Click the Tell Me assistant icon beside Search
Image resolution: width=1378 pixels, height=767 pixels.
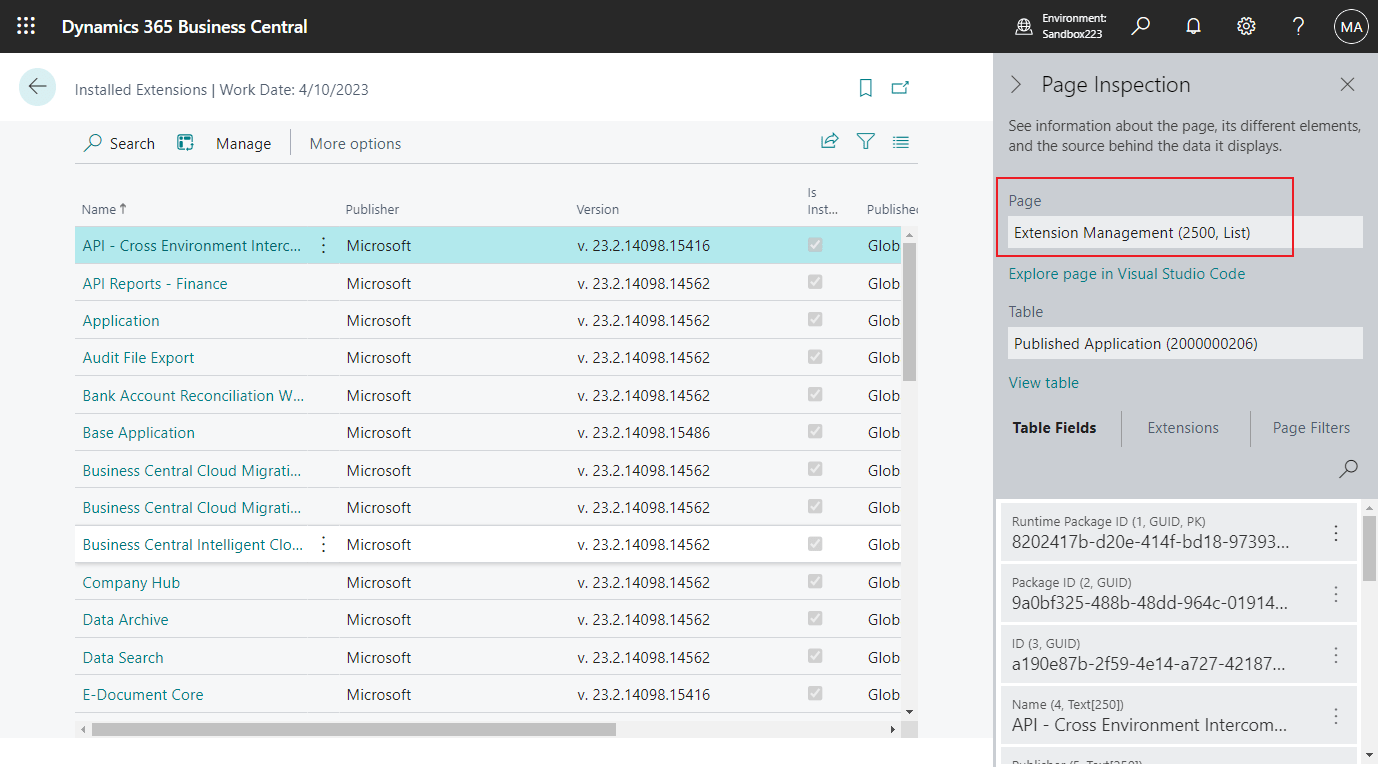[185, 142]
